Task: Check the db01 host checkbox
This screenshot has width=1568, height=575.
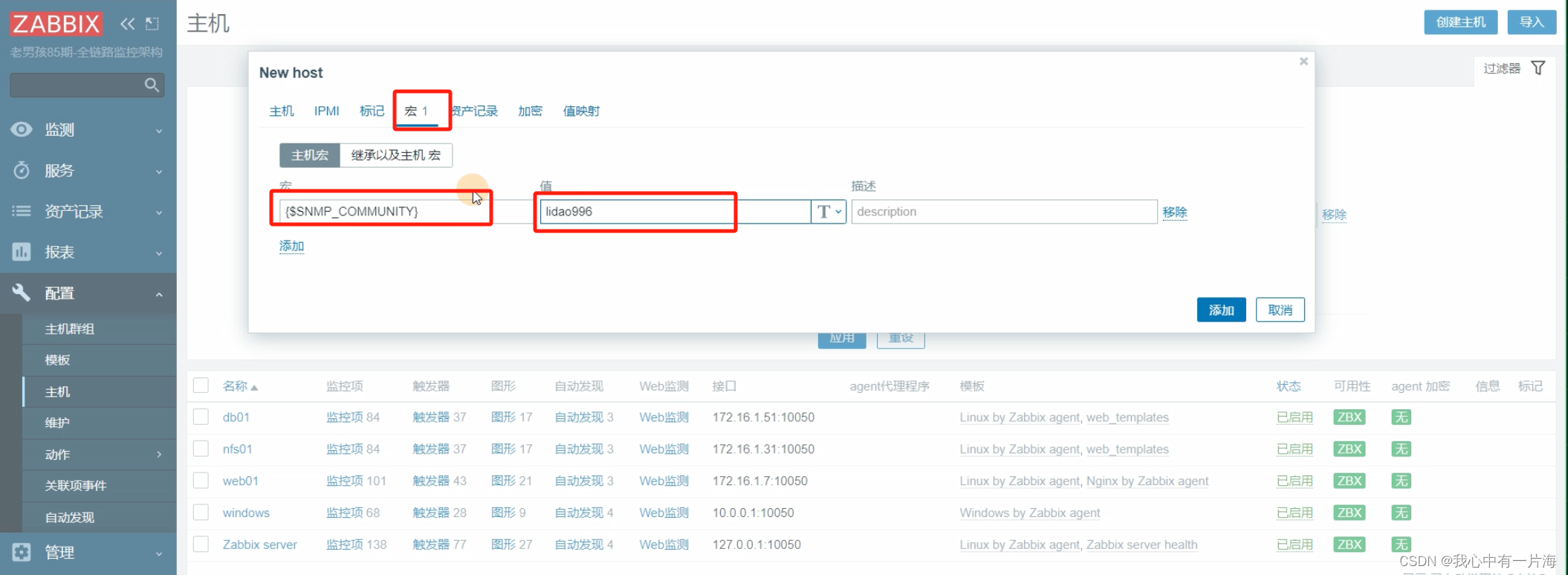Action: click(x=201, y=416)
